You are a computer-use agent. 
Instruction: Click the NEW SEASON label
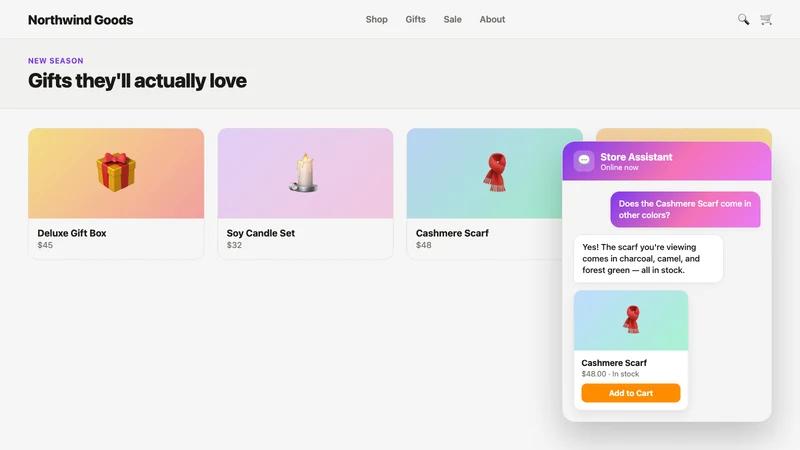(56, 61)
